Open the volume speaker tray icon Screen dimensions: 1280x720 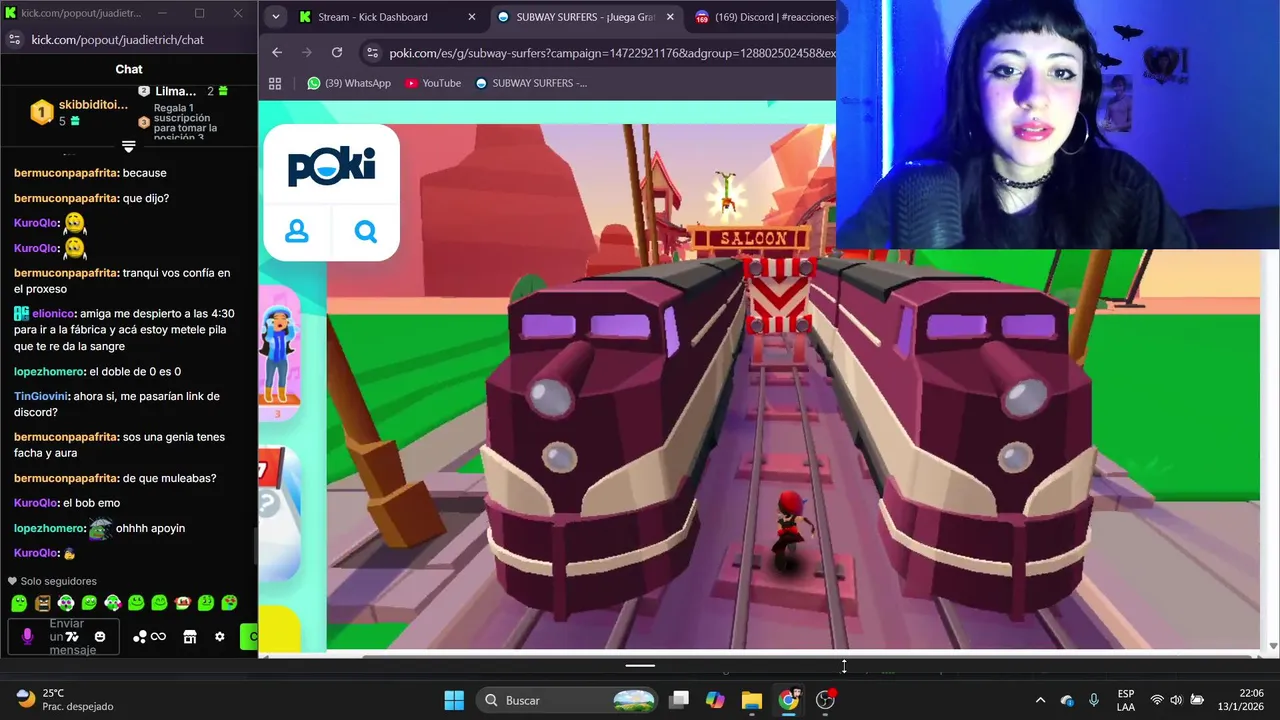tap(1176, 700)
